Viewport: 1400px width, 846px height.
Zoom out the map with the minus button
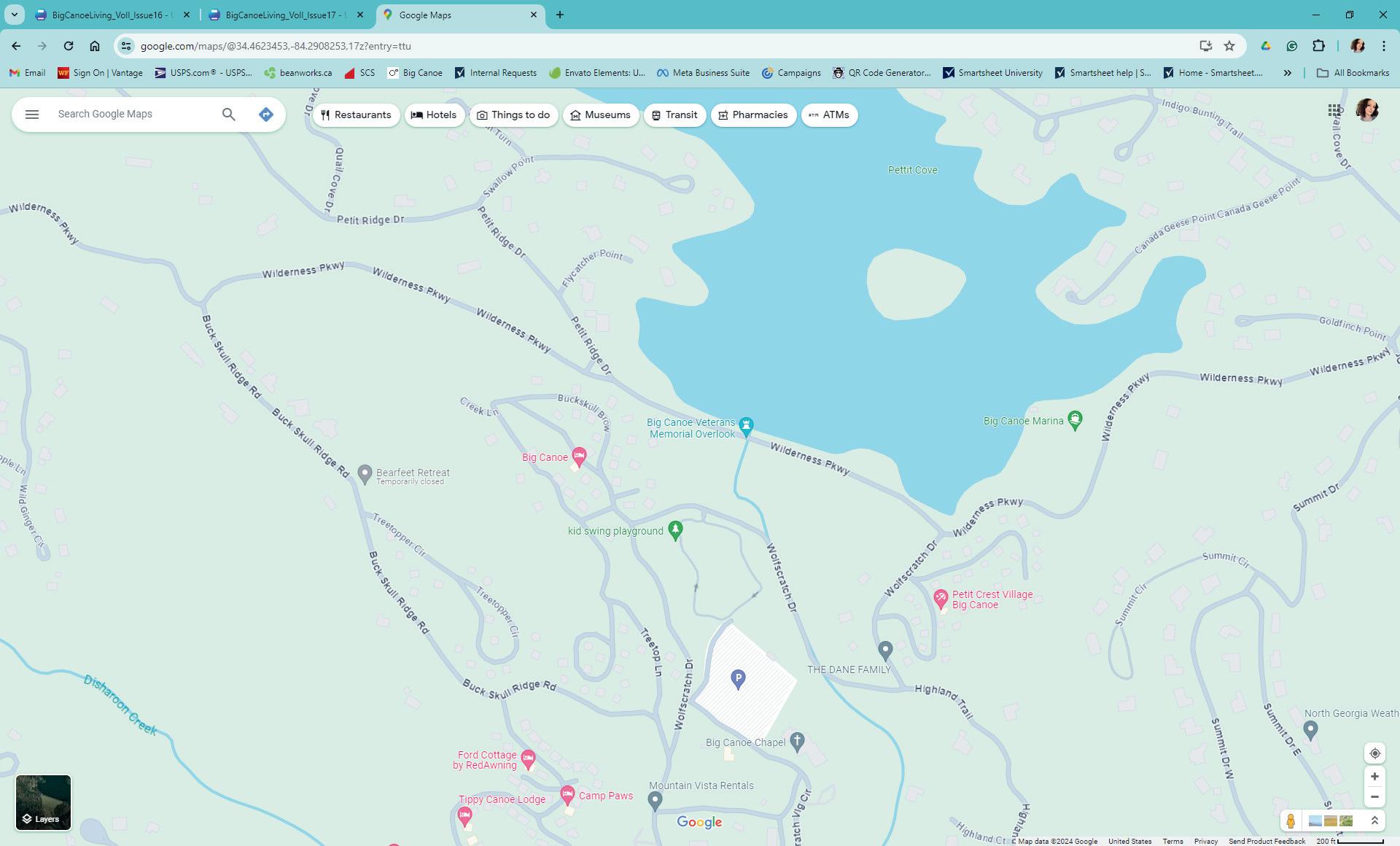tap(1374, 797)
